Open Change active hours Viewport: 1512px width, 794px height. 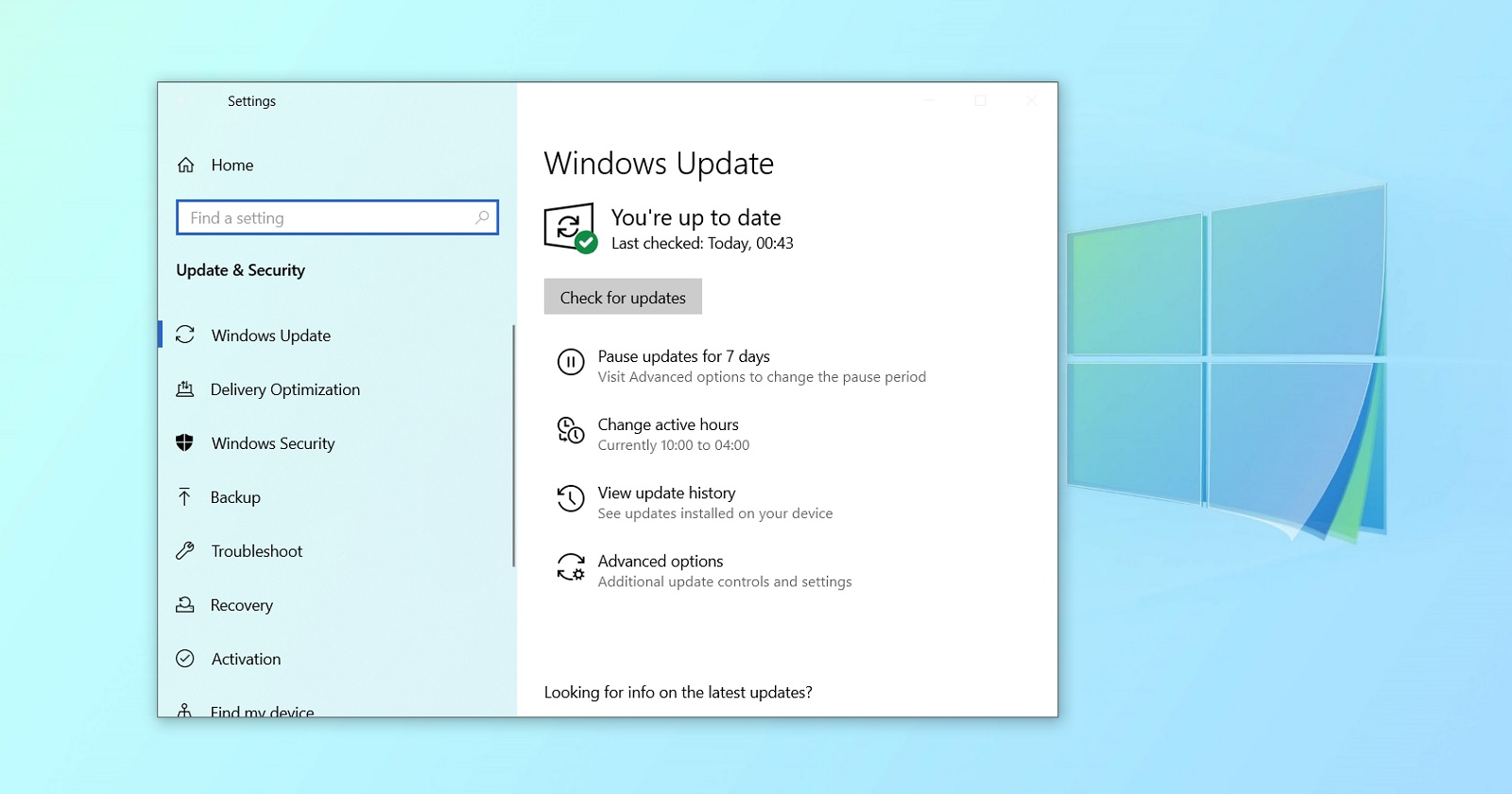[668, 424]
